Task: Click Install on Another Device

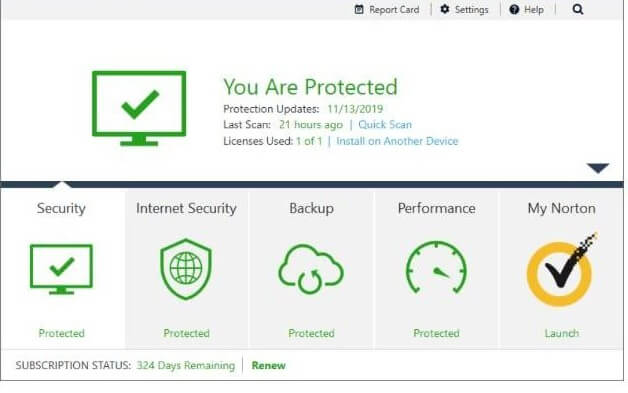Action: pos(397,141)
